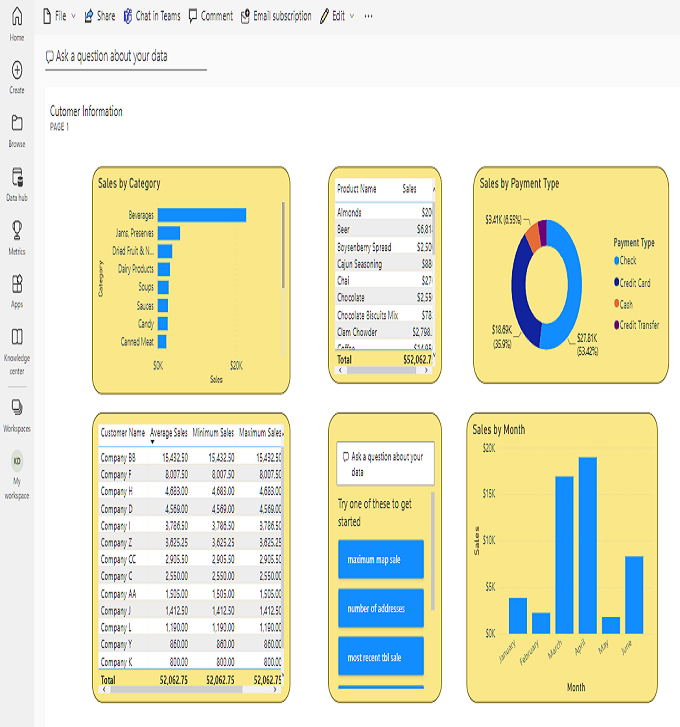
Task: Open the more options ellipsis menu
Action: click(368, 16)
